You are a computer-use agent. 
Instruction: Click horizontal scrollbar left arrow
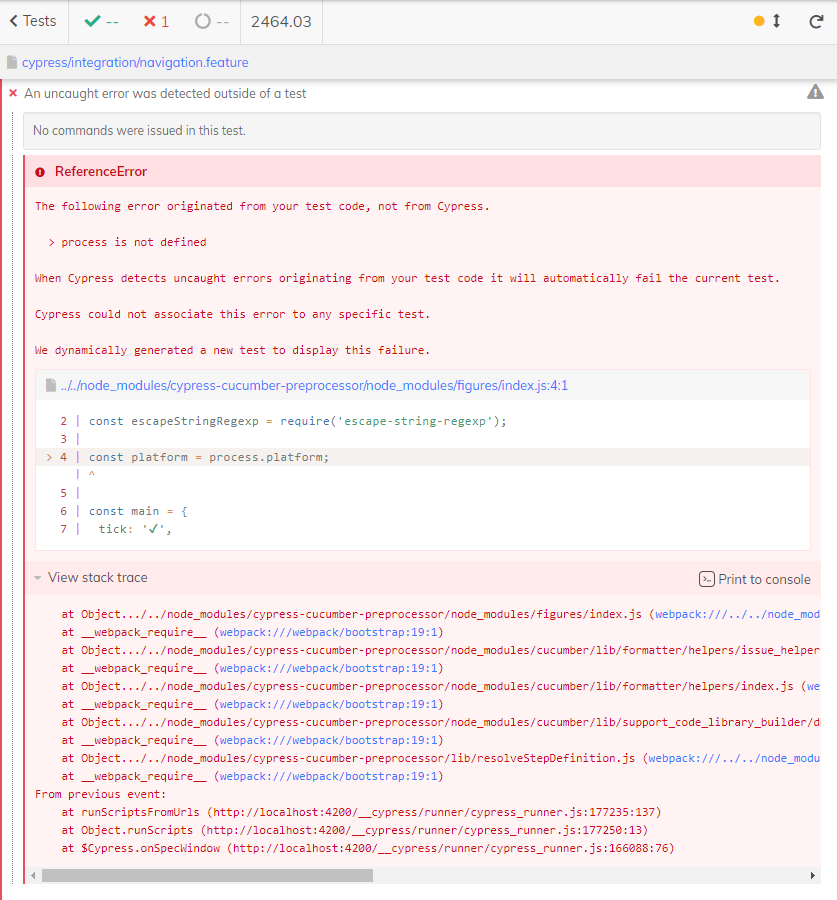(33, 875)
